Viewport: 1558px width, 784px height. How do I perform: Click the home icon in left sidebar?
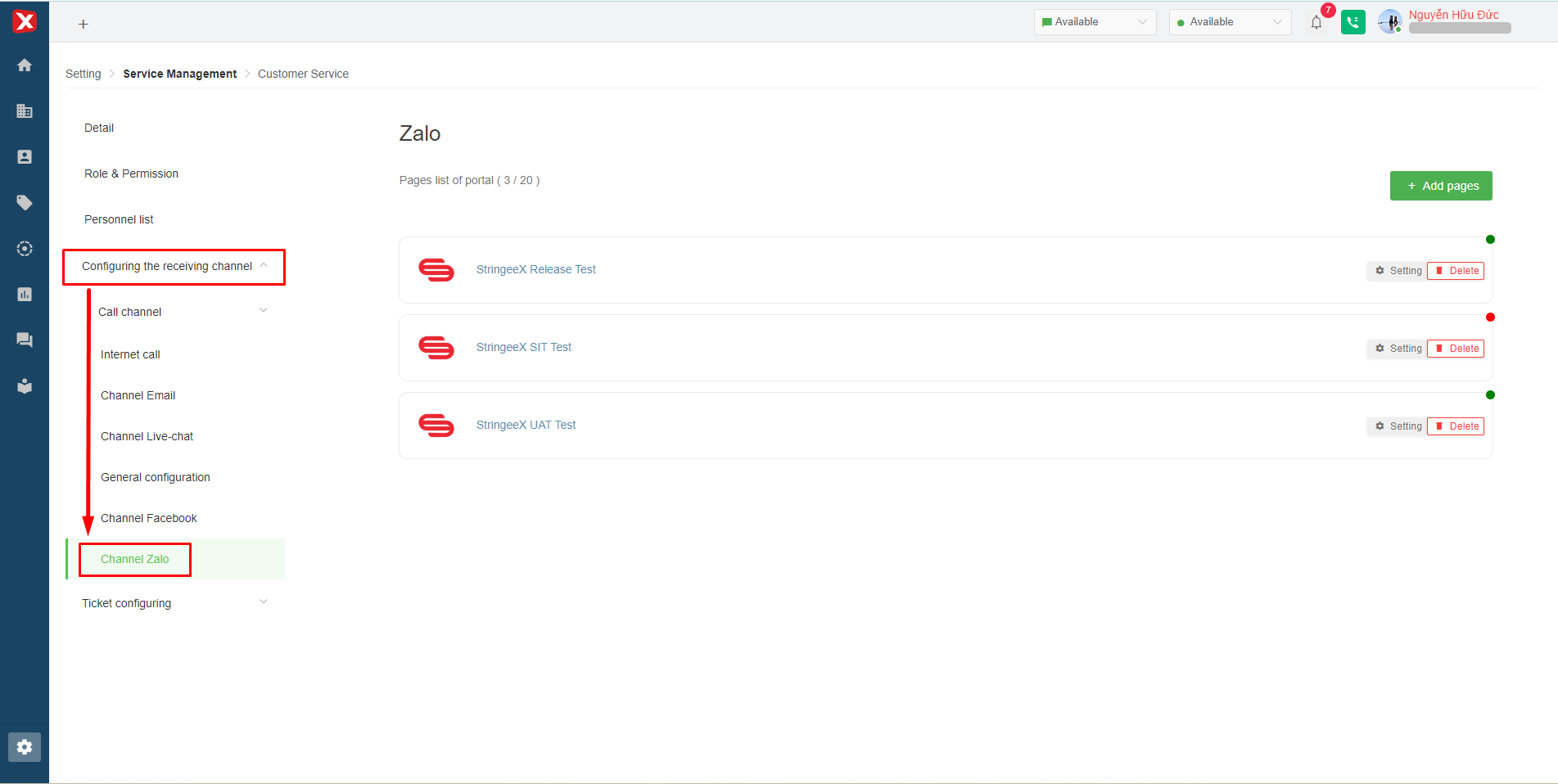coord(25,65)
